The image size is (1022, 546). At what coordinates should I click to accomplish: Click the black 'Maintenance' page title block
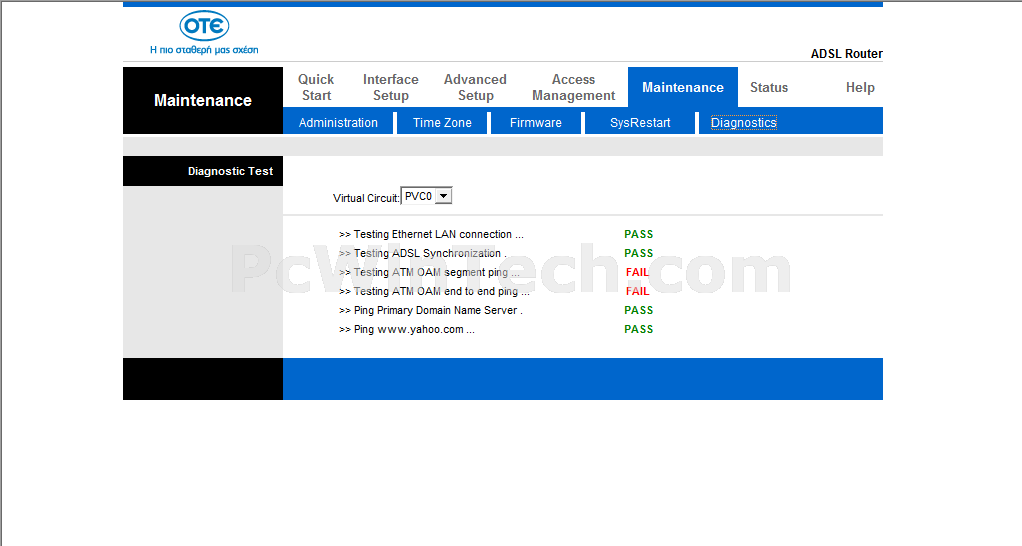tap(203, 100)
